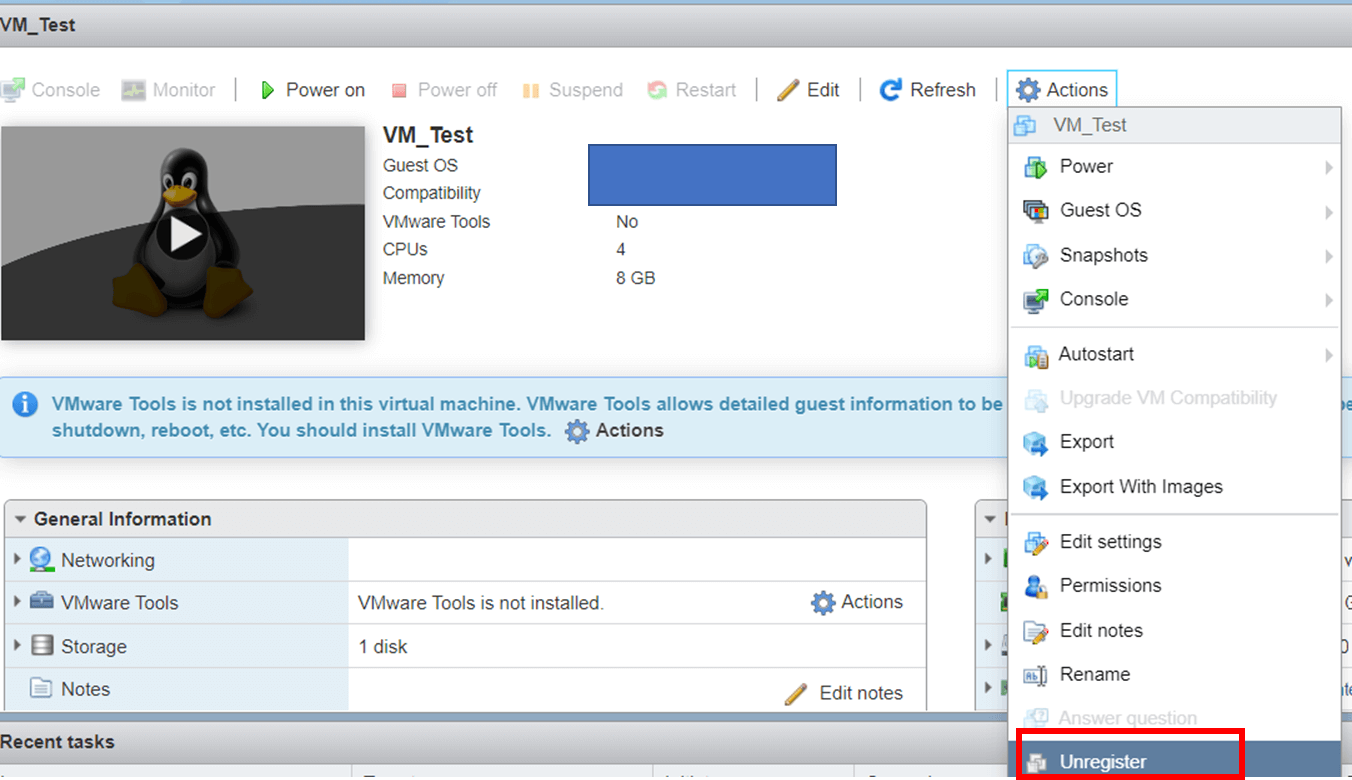This screenshot has height=780, width=1352.
Task: Click the Storage disk icon
Action: coord(41,645)
